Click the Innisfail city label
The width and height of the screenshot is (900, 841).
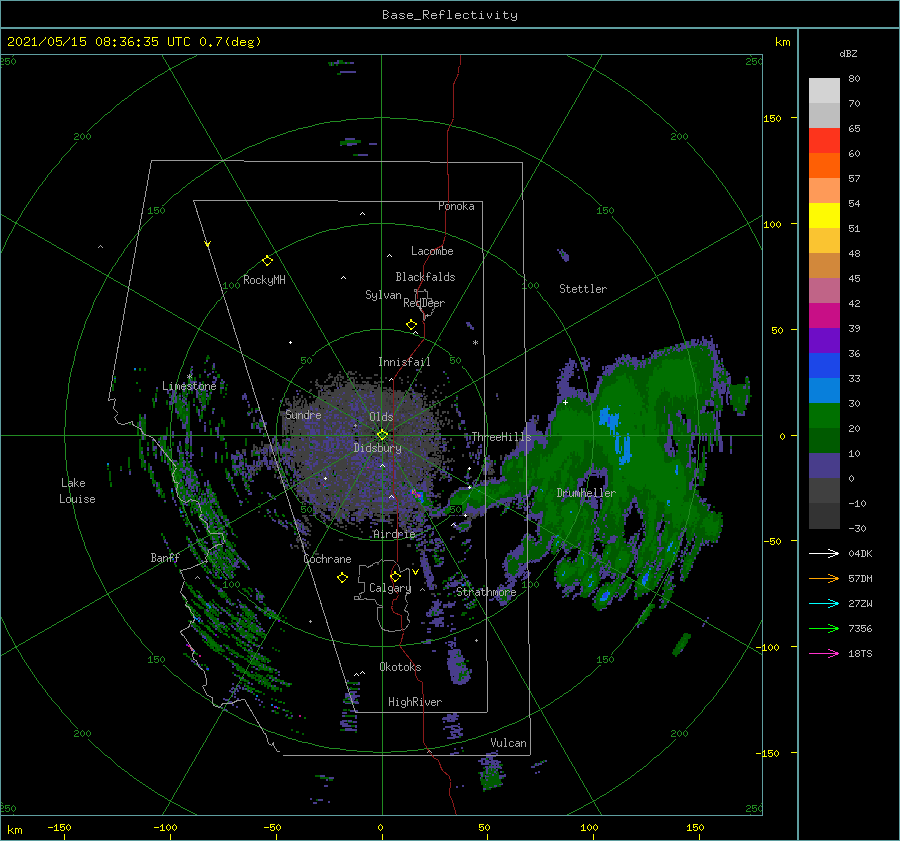point(404,362)
